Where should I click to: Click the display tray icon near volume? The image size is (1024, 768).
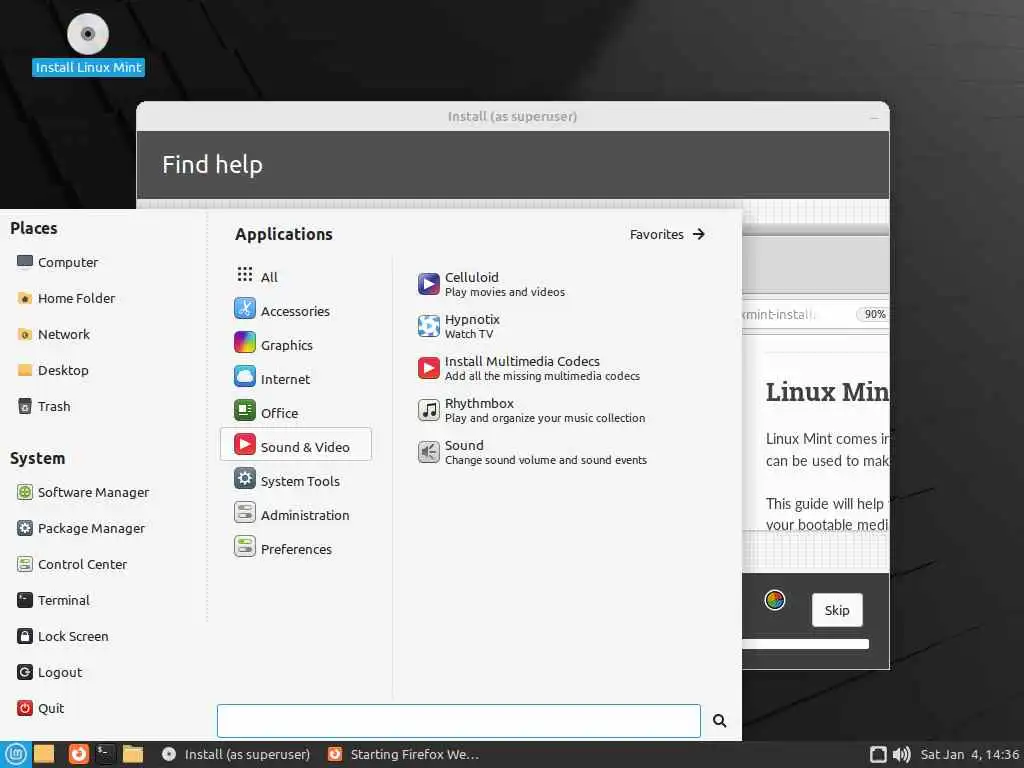coord(878,755)
